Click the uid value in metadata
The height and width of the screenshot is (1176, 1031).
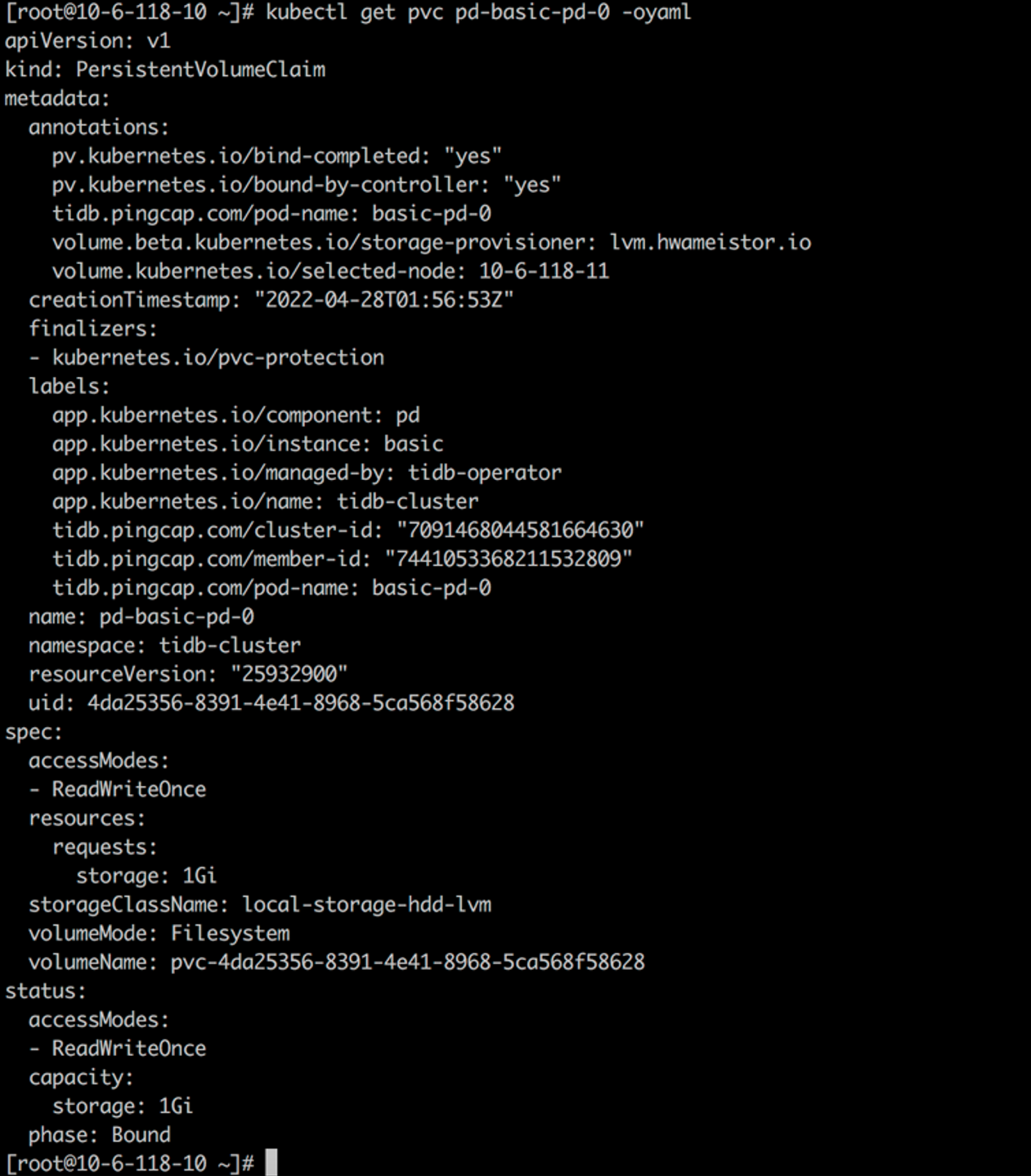point(301,702)
